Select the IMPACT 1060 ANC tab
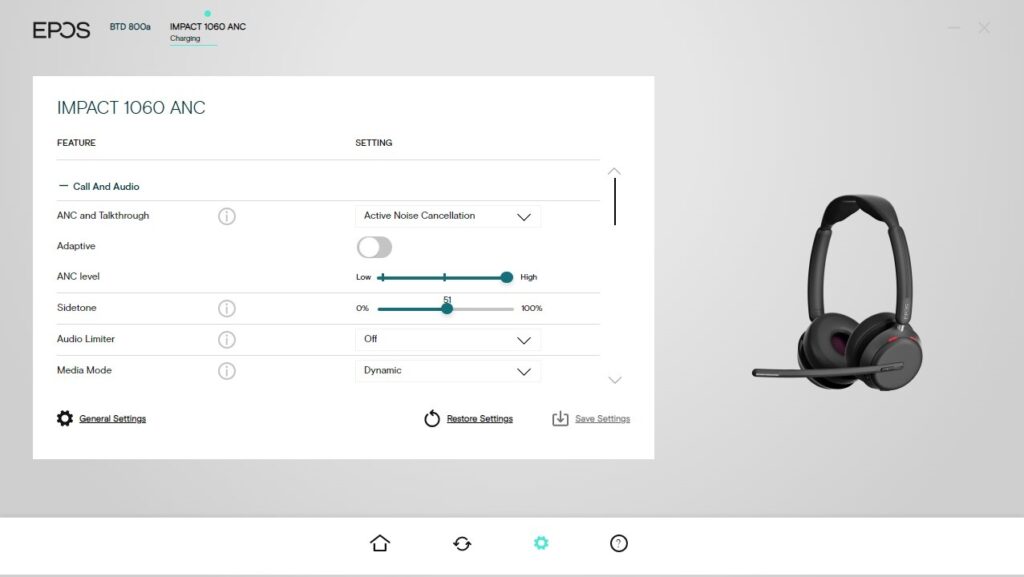This screenshot has height=577, width=1024. [207, 27]
